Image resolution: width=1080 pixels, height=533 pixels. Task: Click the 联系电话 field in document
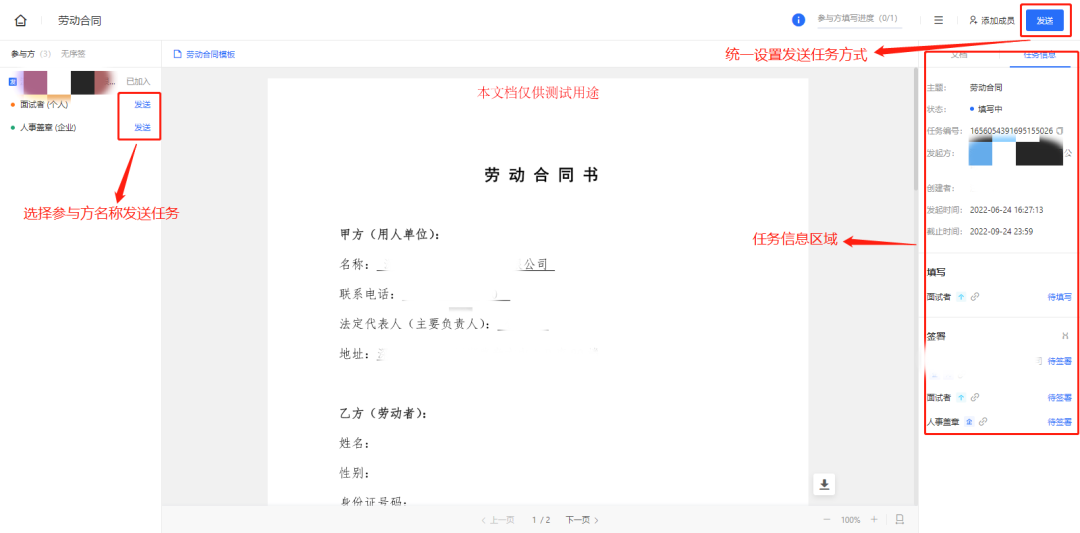pos(425,295)
